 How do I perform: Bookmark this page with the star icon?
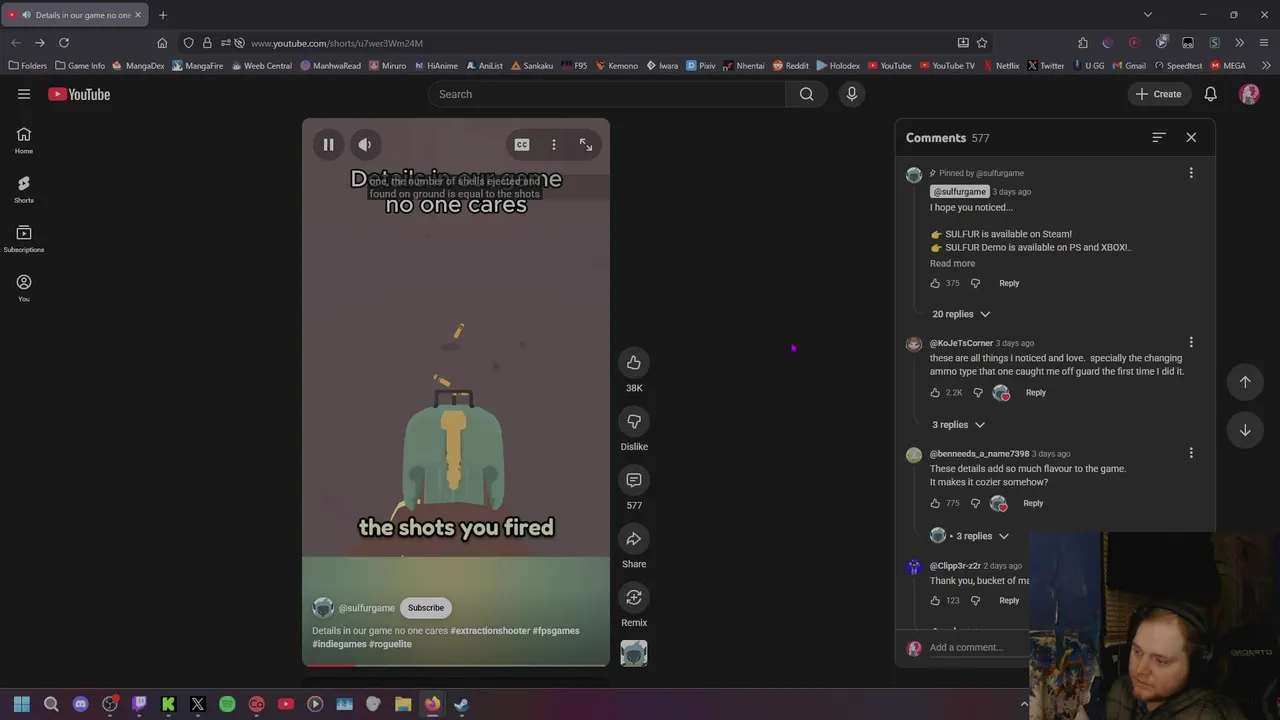pyautogui.click(x=982, y=43)
